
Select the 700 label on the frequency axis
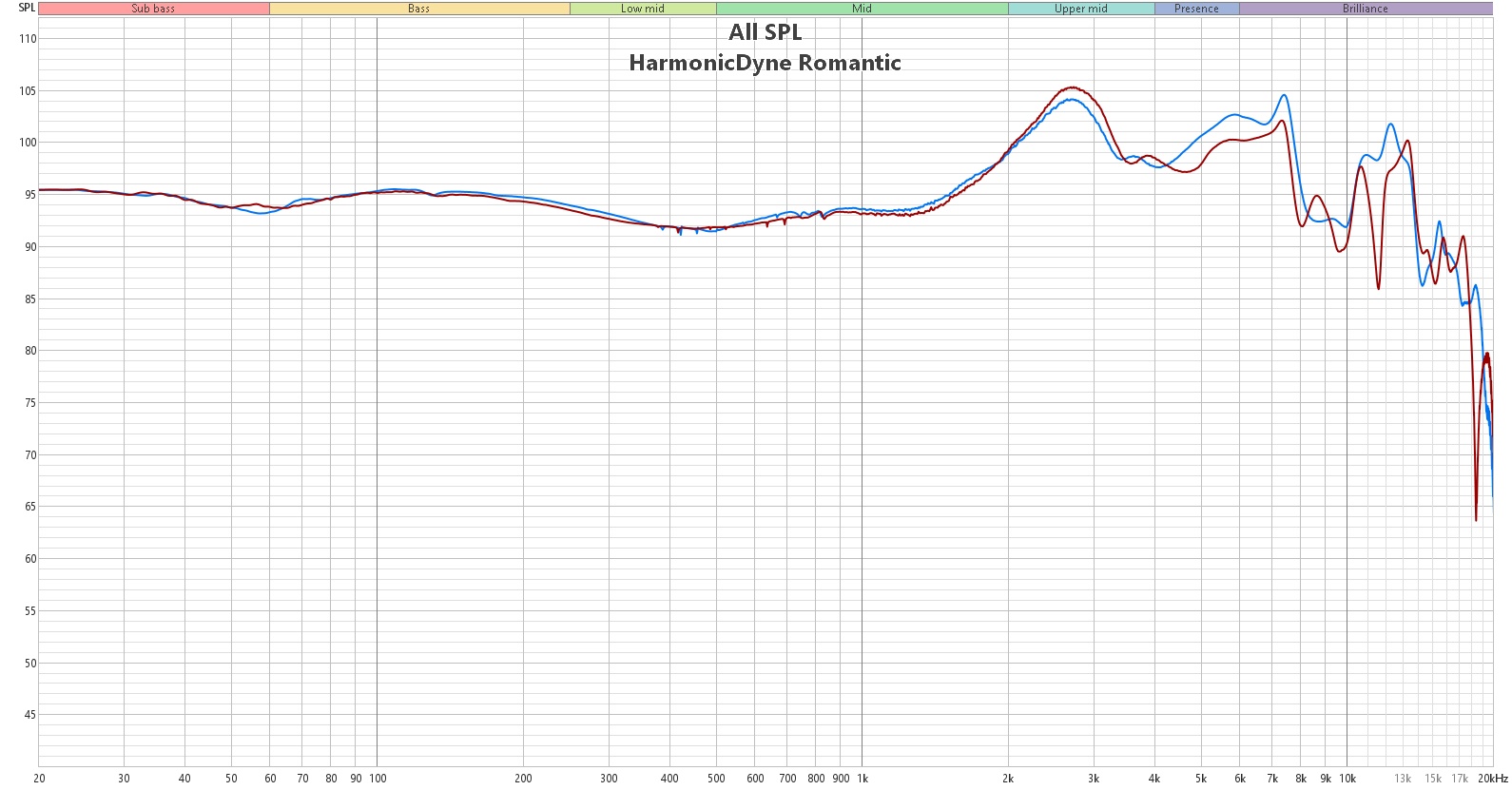pyautogui.click(x=787, y=779)
